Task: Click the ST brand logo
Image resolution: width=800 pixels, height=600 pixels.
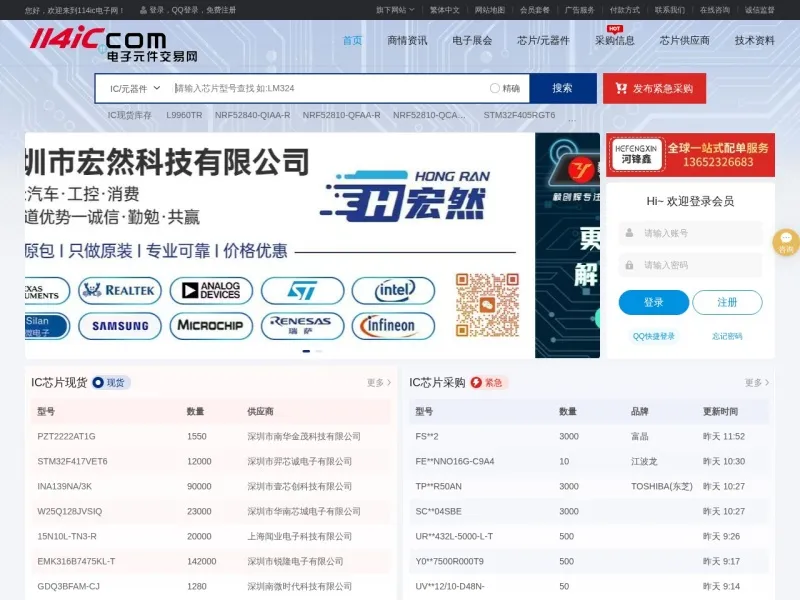Action: click(303, 290)
